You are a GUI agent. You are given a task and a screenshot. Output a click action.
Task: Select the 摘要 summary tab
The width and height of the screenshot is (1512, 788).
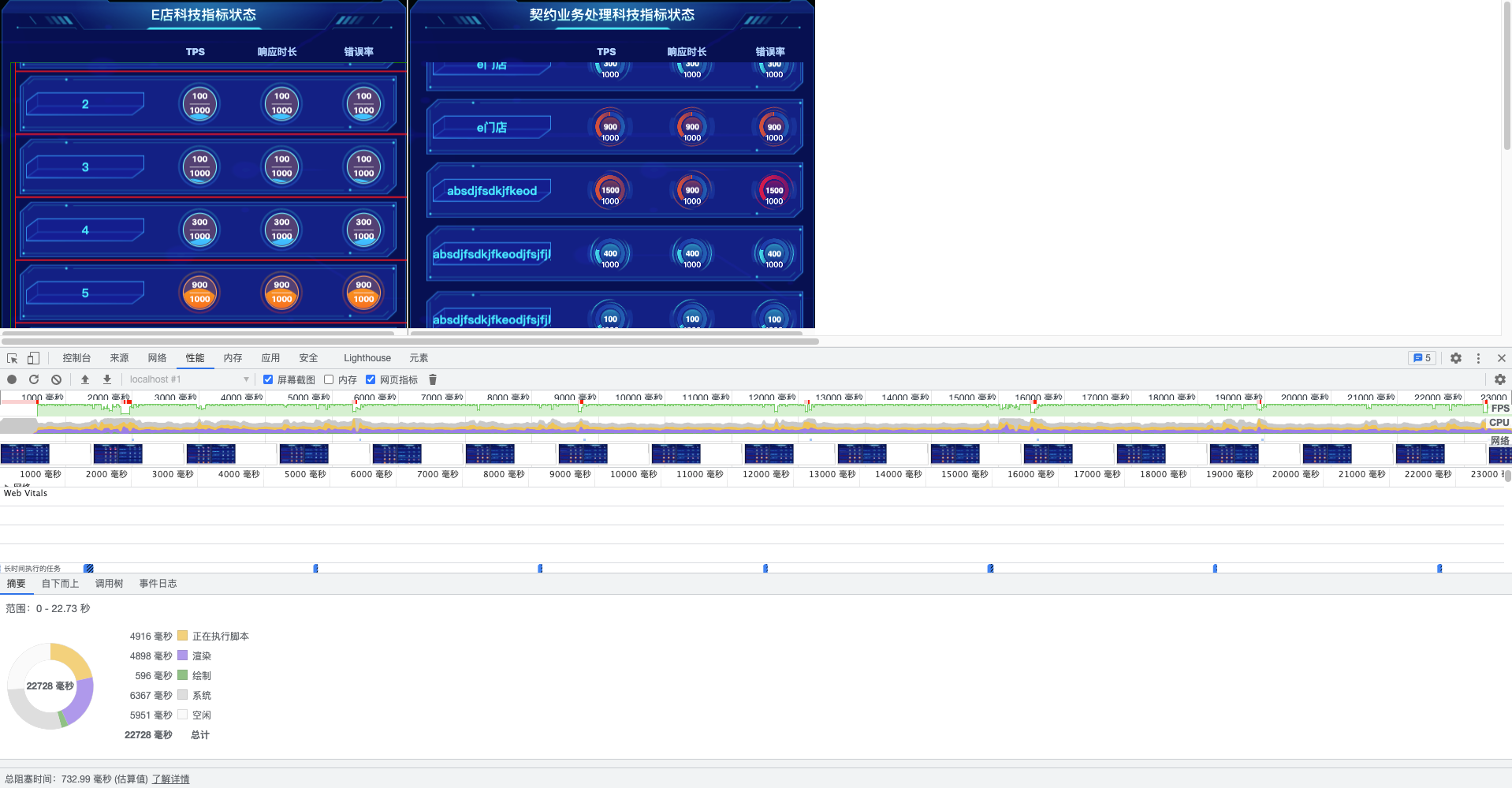(16, 584)
